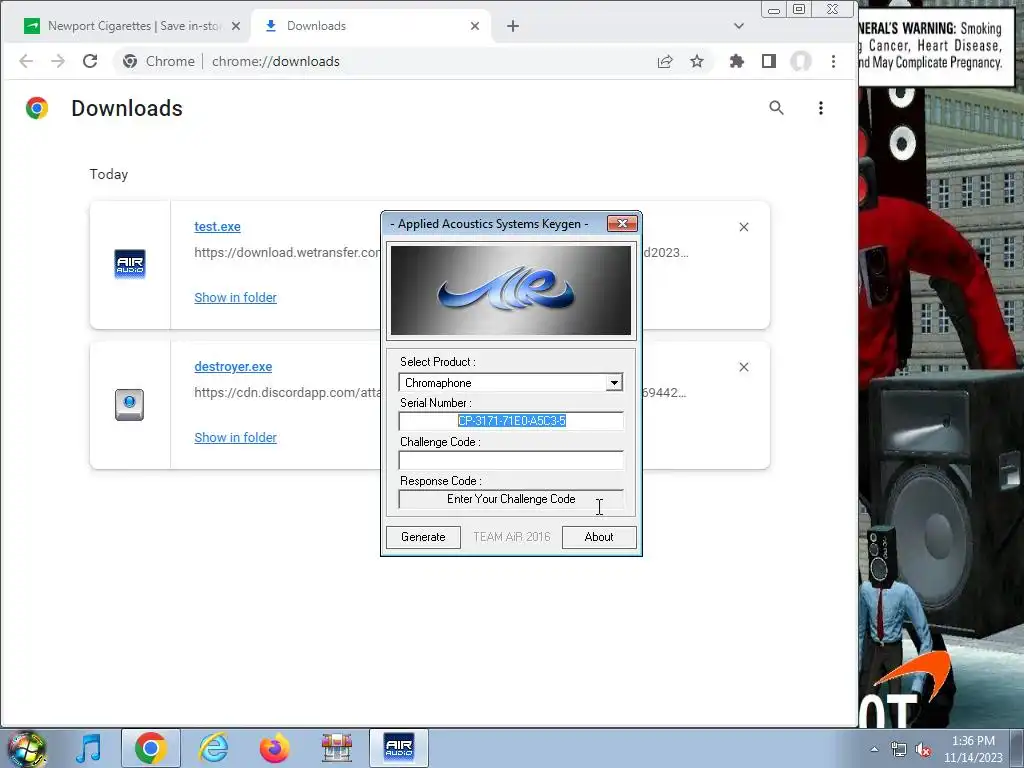
Task: Open the Chrome three-dot menu
Action: tap(833, 61)
